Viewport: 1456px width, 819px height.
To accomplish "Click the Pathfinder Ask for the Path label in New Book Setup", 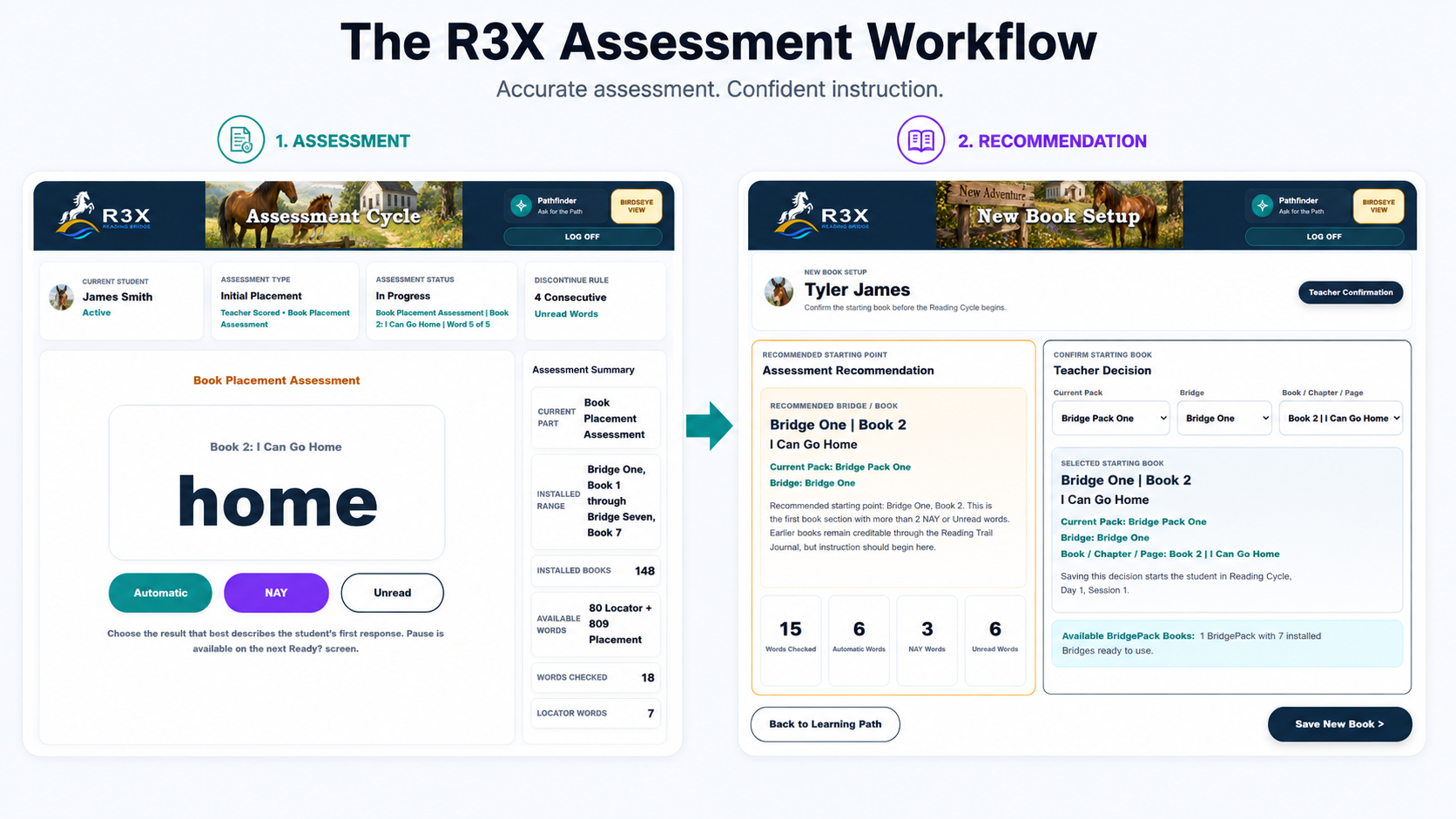I will (1301, 205).
